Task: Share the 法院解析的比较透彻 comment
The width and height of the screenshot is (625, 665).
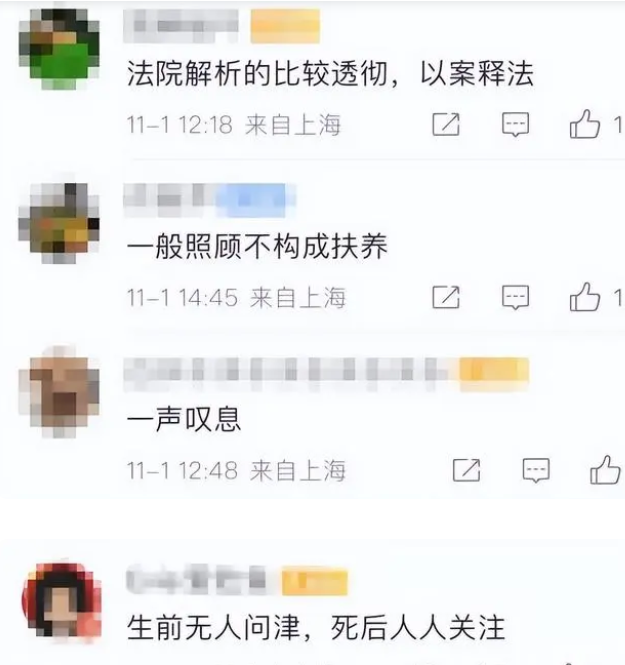Action: pos(446,125)
